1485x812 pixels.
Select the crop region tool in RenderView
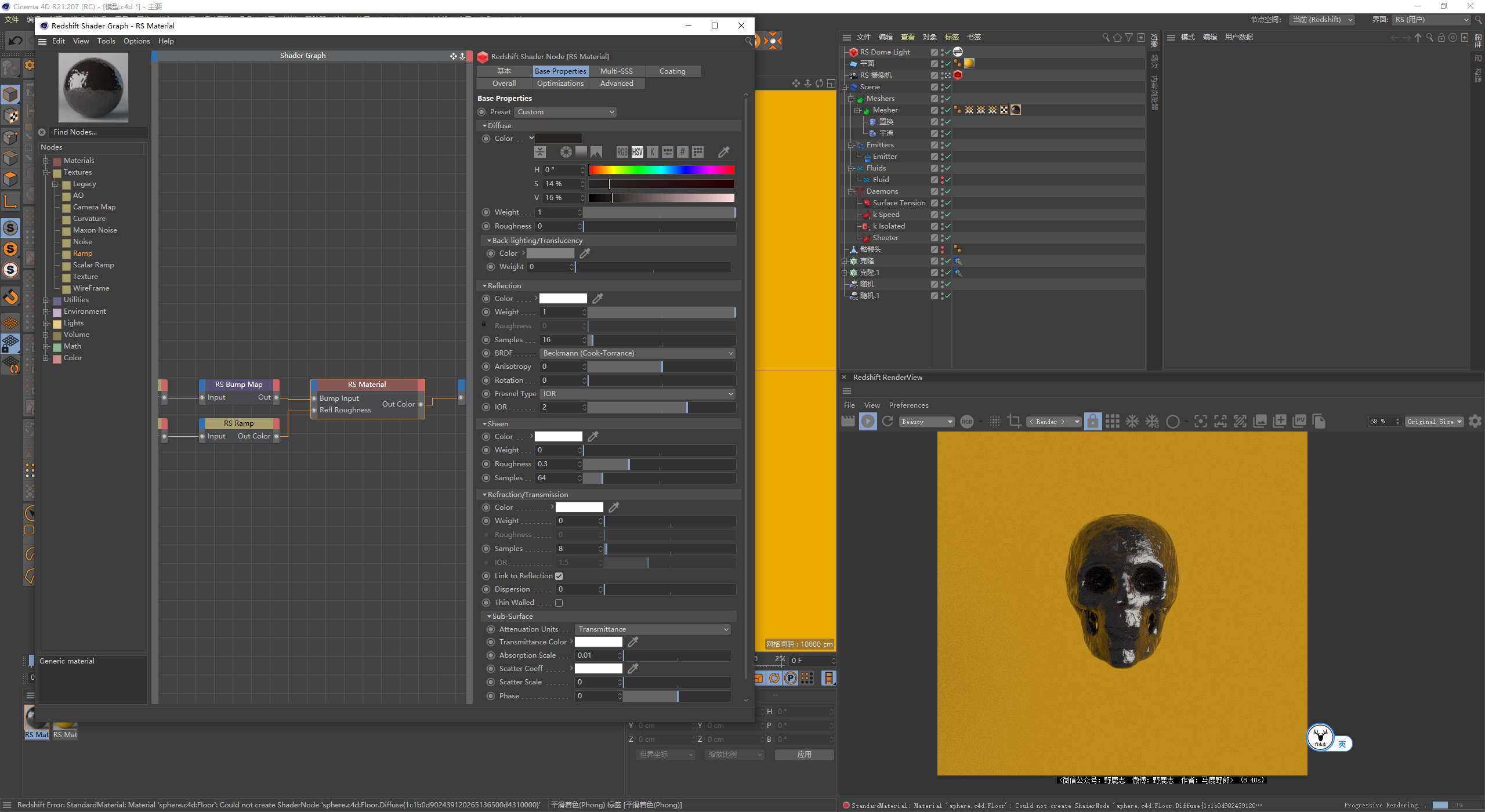coord(1015,422)
